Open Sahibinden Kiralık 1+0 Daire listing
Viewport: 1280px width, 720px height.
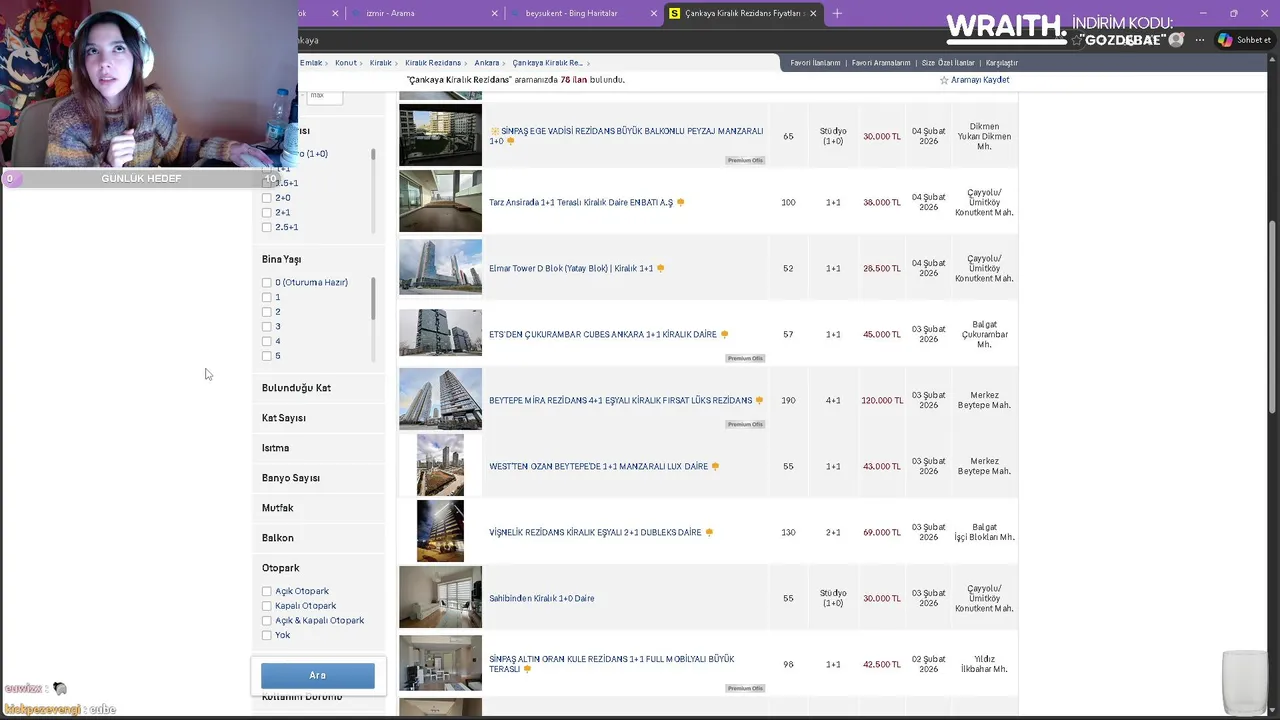coord(541,598)
